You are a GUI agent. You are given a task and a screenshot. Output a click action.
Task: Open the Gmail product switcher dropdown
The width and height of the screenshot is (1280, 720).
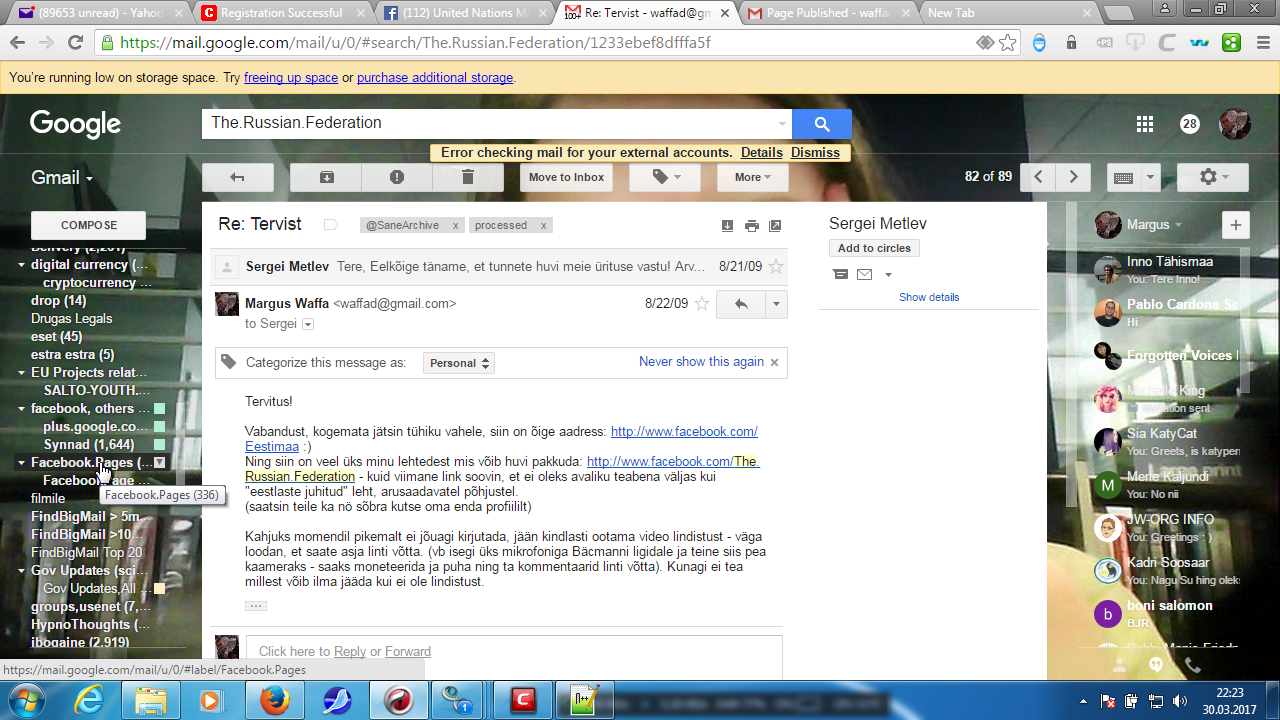[x=62, y=178]
